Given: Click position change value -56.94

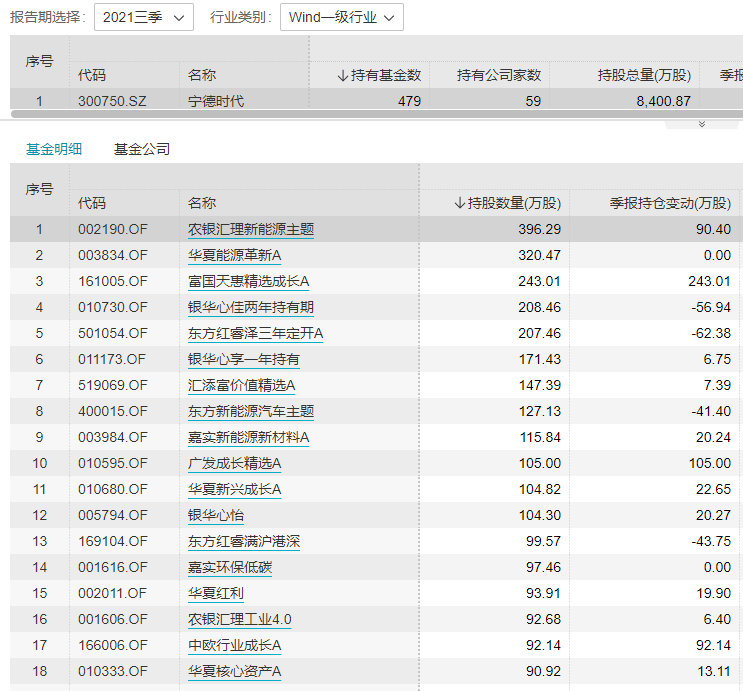Looking at the screenshot, I should pos(711,308).
